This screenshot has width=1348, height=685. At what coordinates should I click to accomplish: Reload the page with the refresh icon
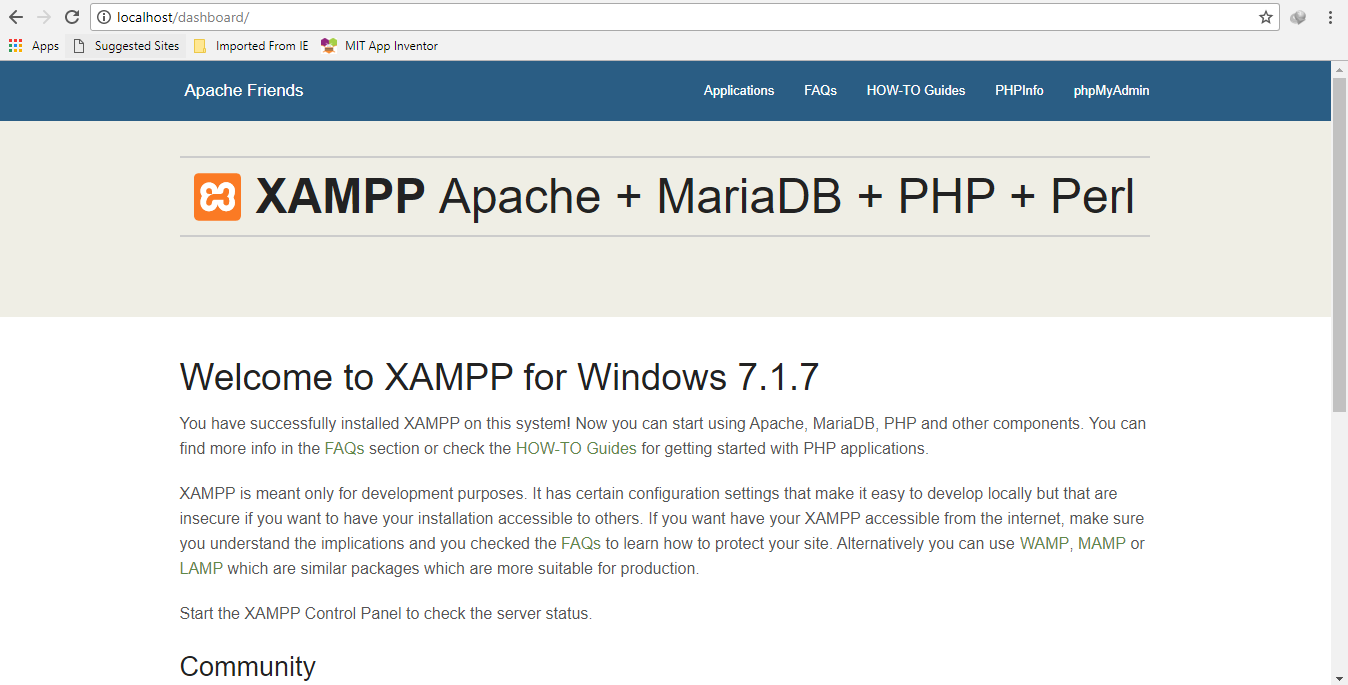point(72,17)
